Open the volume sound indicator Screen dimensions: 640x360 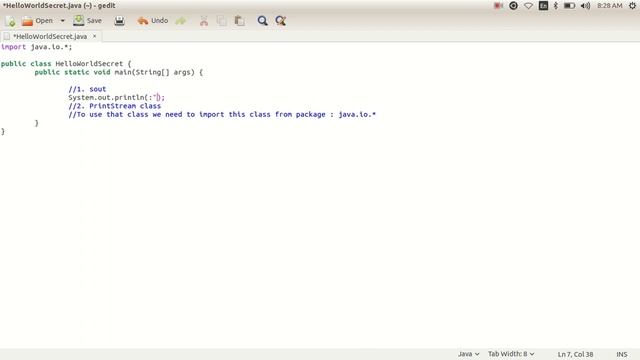(585, 6)
